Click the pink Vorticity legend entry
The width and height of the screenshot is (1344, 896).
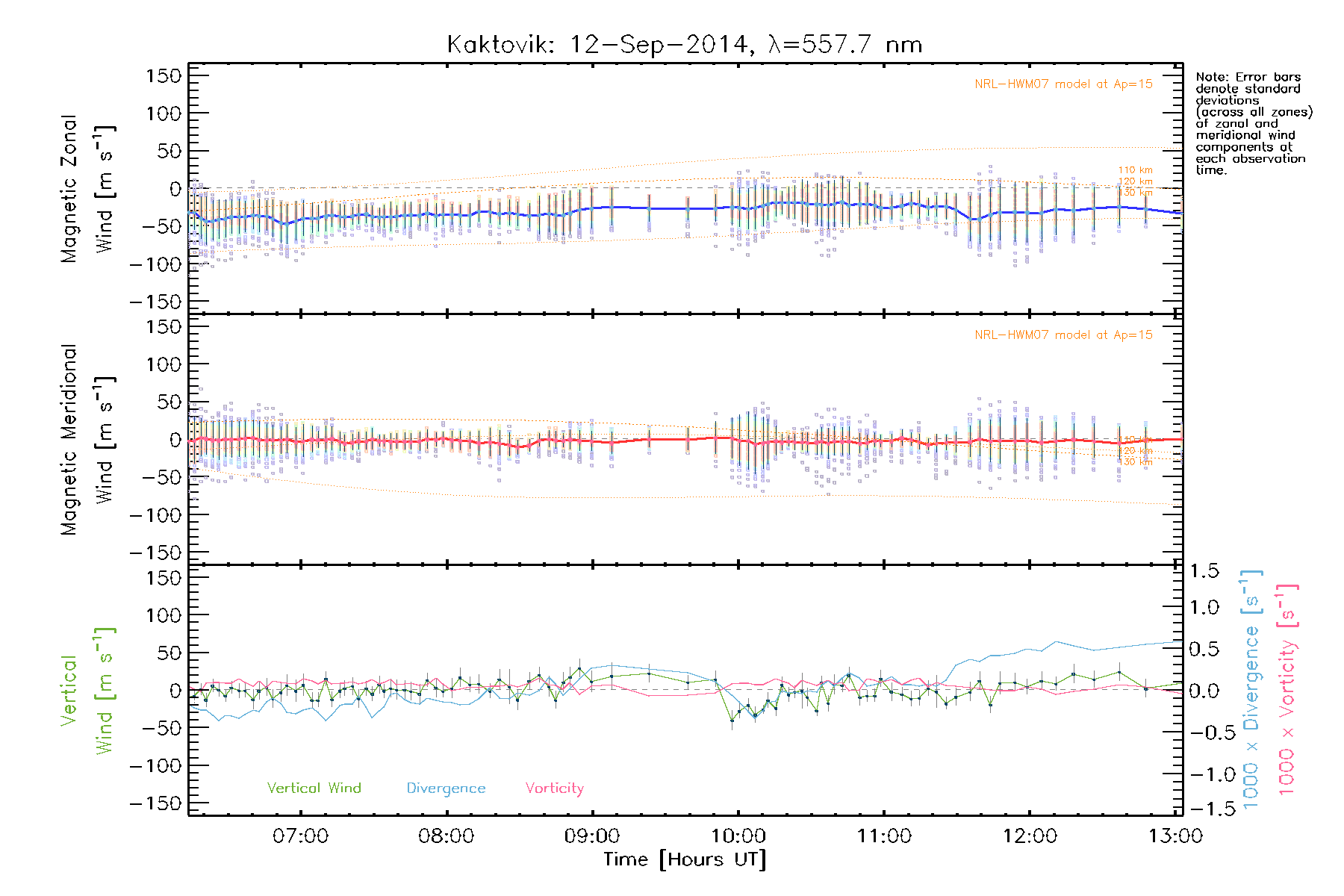tap(554, 788)
